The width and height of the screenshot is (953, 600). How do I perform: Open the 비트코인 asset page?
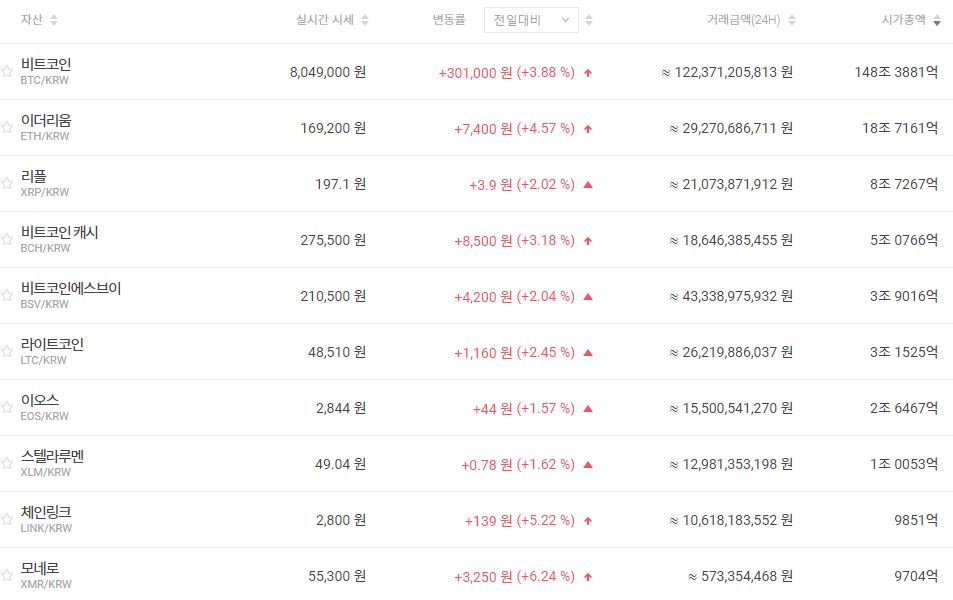pyautogui.click(x=46, y=65)
